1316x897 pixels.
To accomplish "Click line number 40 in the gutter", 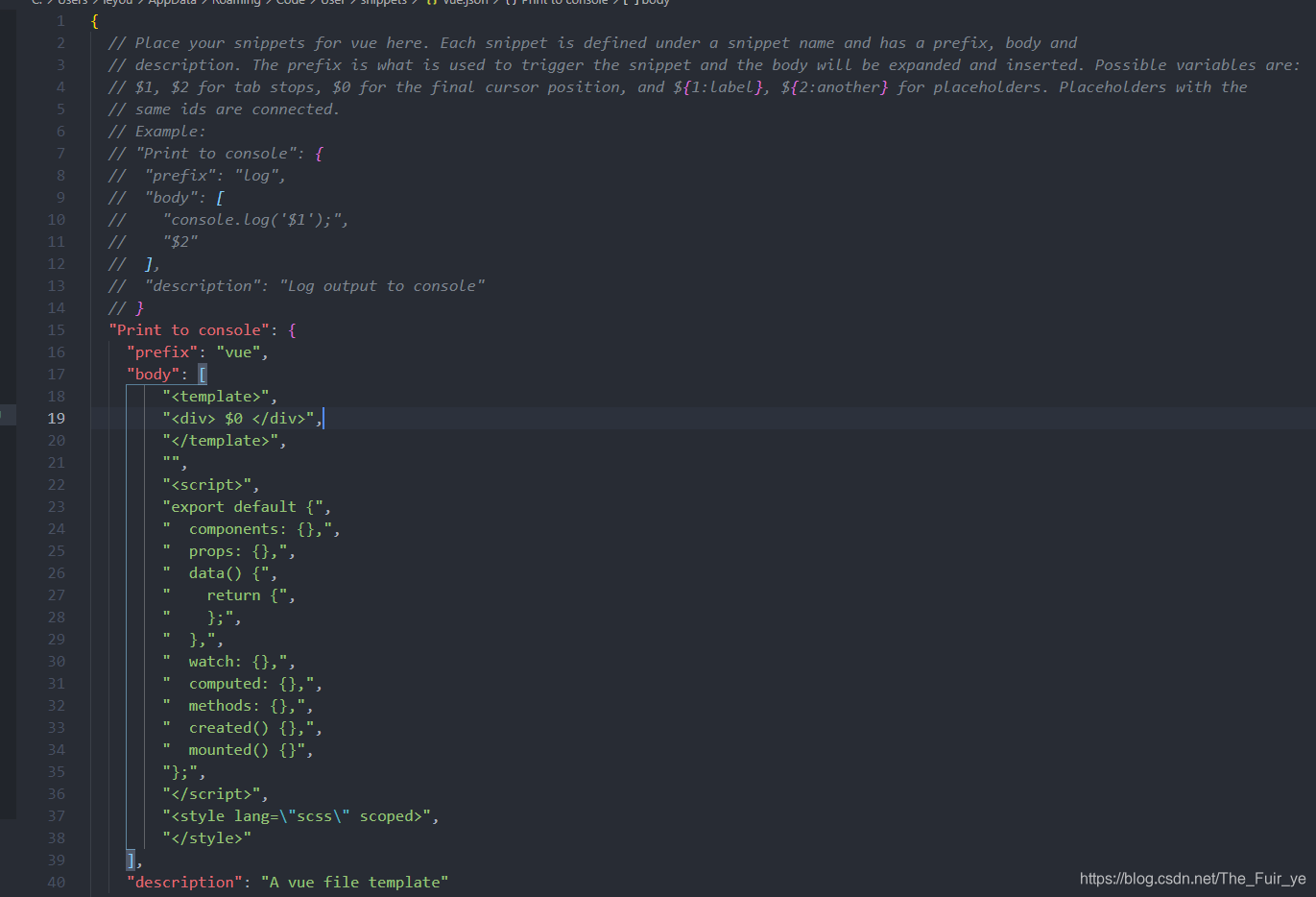I will [57, 883].
